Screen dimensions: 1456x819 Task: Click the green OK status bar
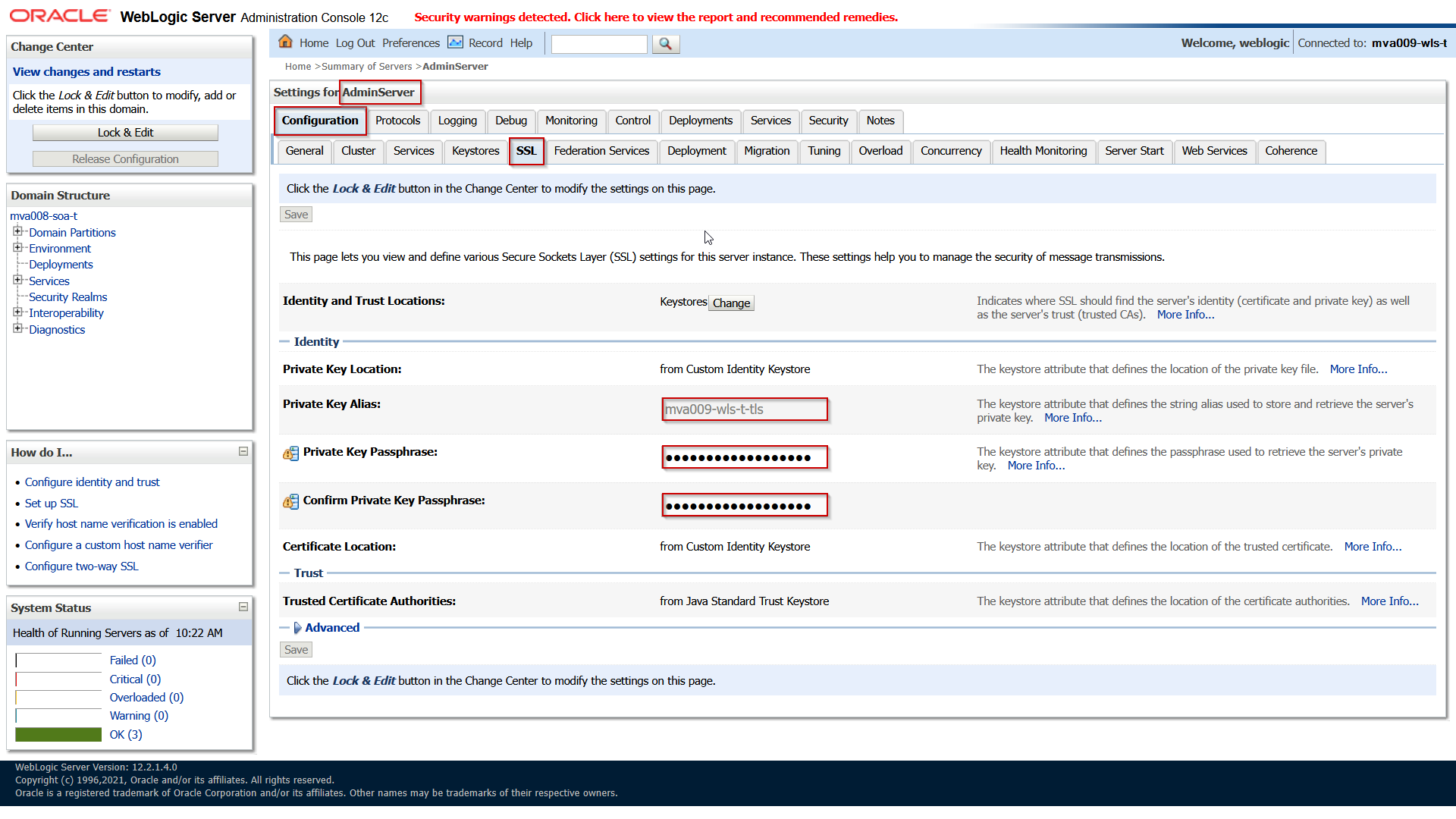(58, 734)
